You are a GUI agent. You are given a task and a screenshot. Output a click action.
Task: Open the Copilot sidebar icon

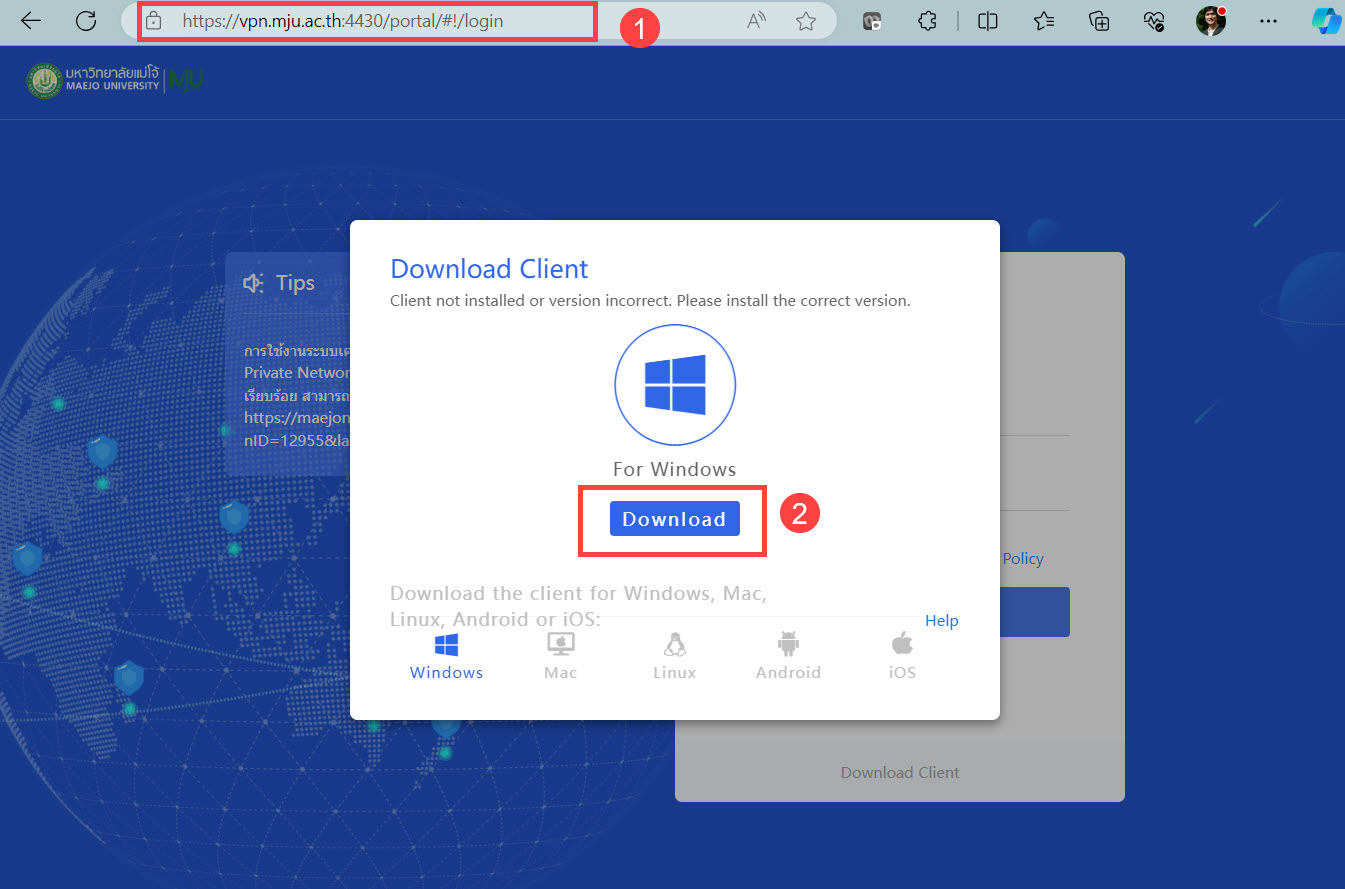point(1324,21)
